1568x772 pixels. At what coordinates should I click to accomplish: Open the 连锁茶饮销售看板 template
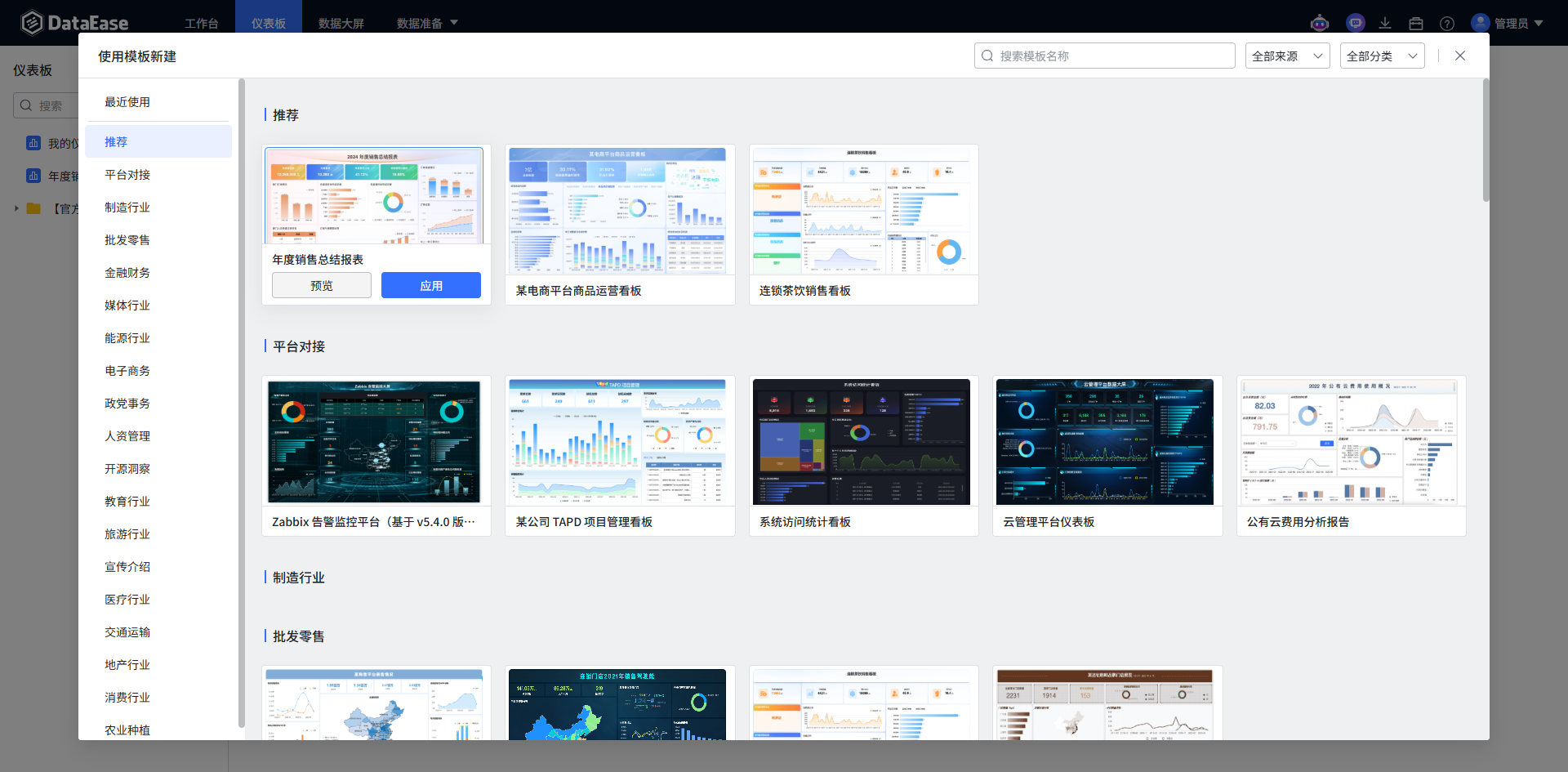pos(864,225)
